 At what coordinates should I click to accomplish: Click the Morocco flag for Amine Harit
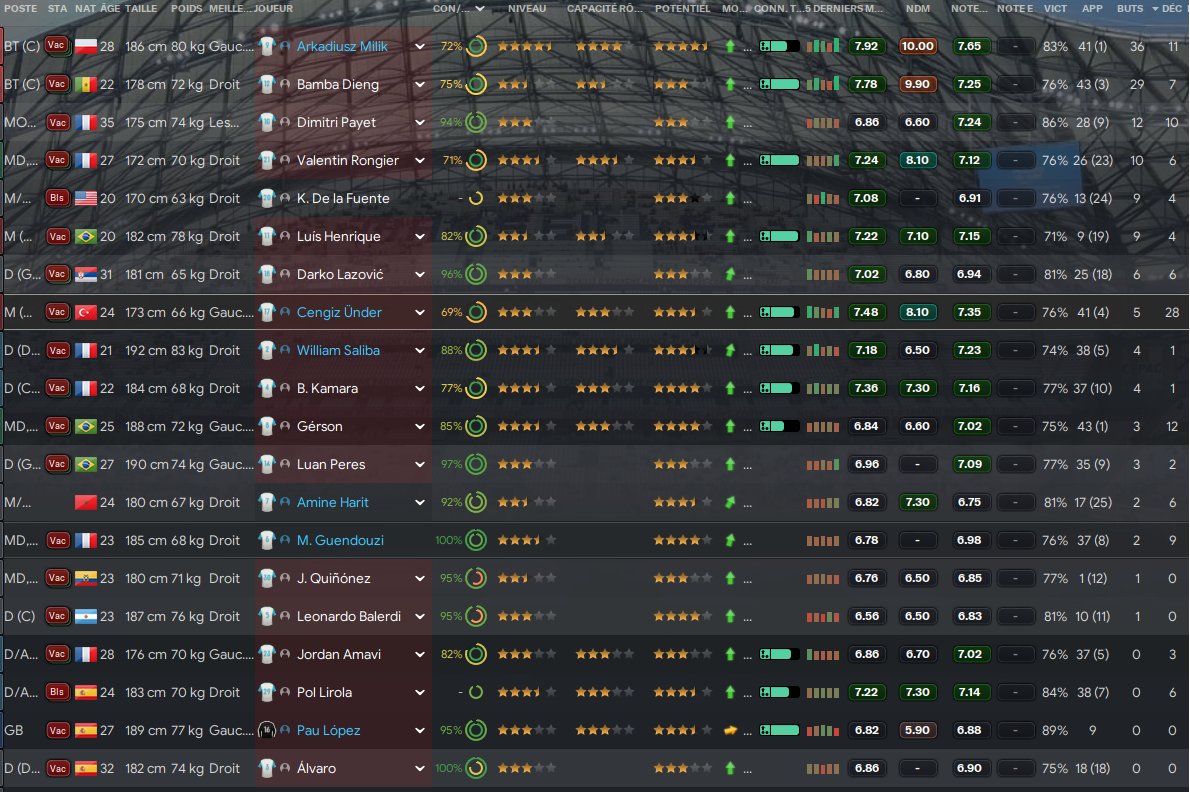[x=86, y=502]
